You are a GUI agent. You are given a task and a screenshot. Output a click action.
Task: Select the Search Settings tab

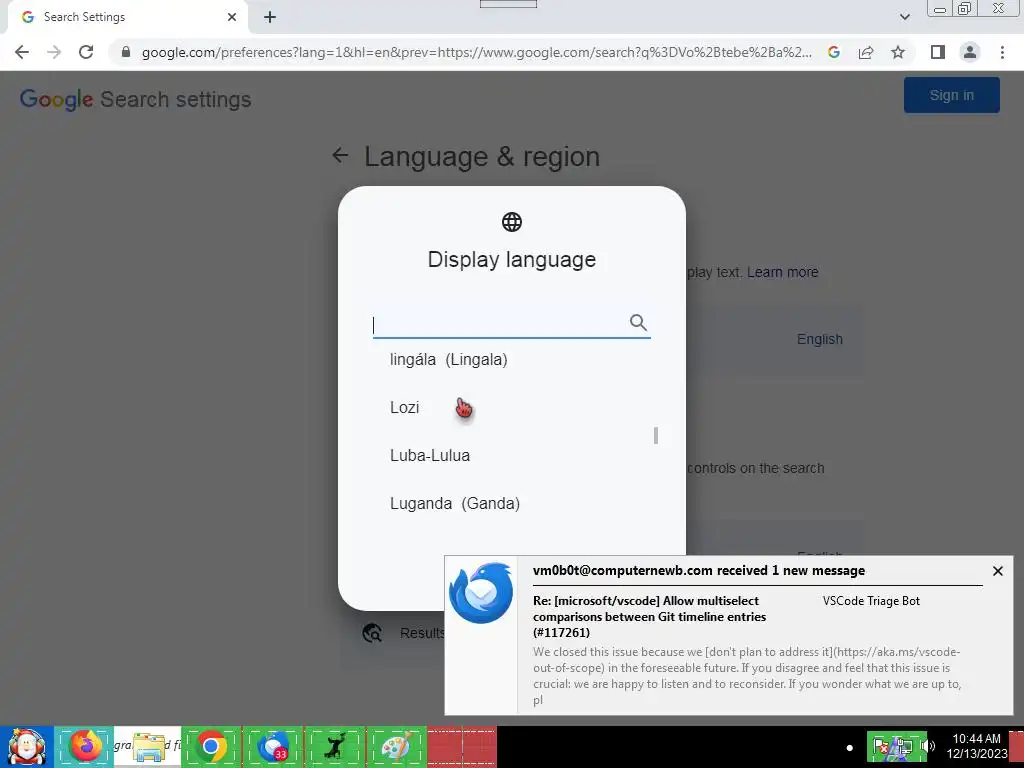tap(127, 17)
